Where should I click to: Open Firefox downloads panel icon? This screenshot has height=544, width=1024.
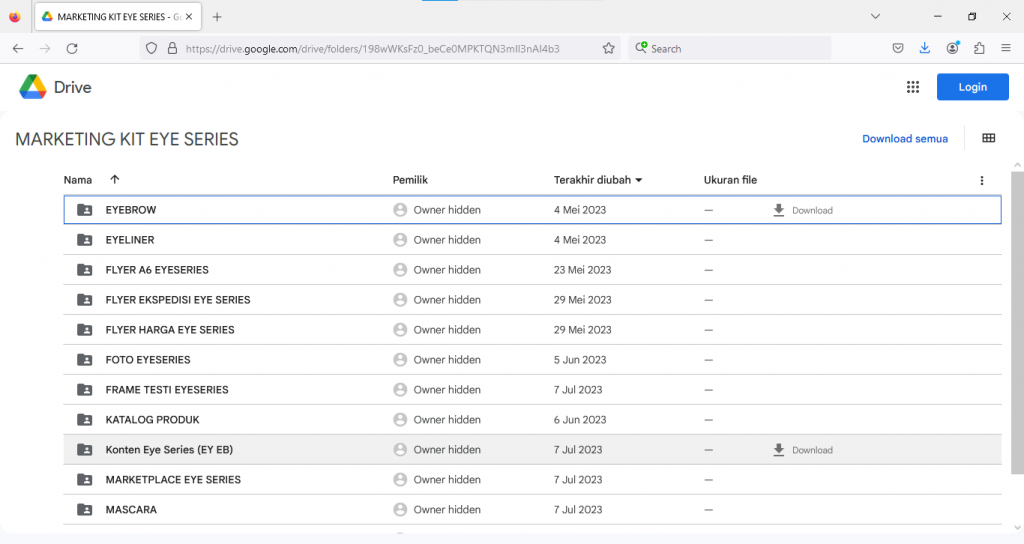tap(925, 48)
